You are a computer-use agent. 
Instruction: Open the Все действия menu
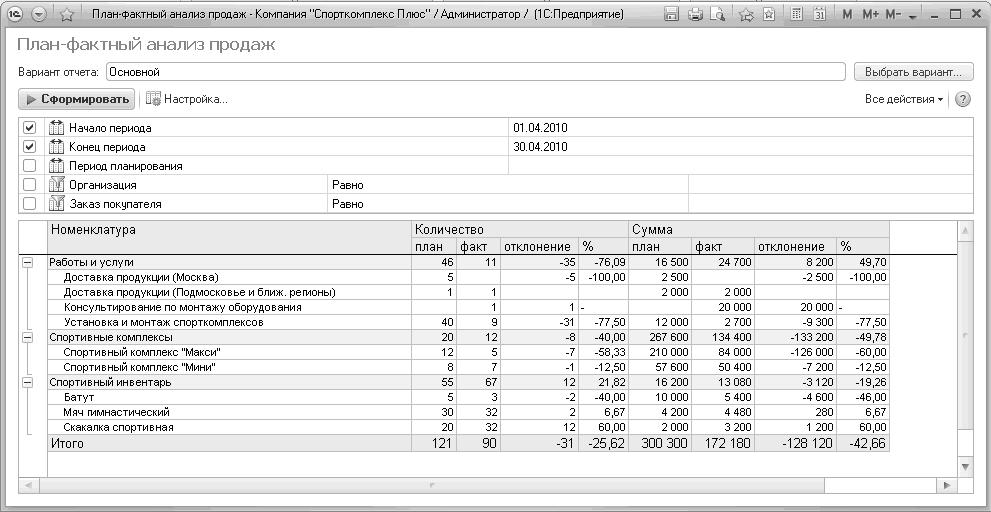pyautogui.click(x=904, y=99)
